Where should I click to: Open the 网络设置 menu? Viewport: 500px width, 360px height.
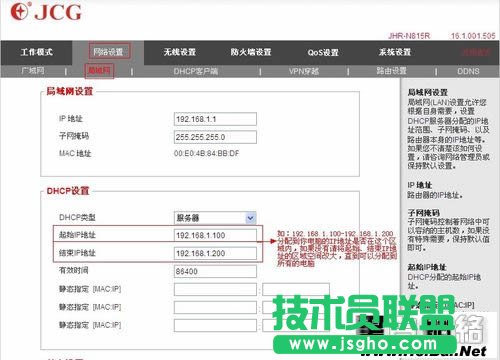108,52
